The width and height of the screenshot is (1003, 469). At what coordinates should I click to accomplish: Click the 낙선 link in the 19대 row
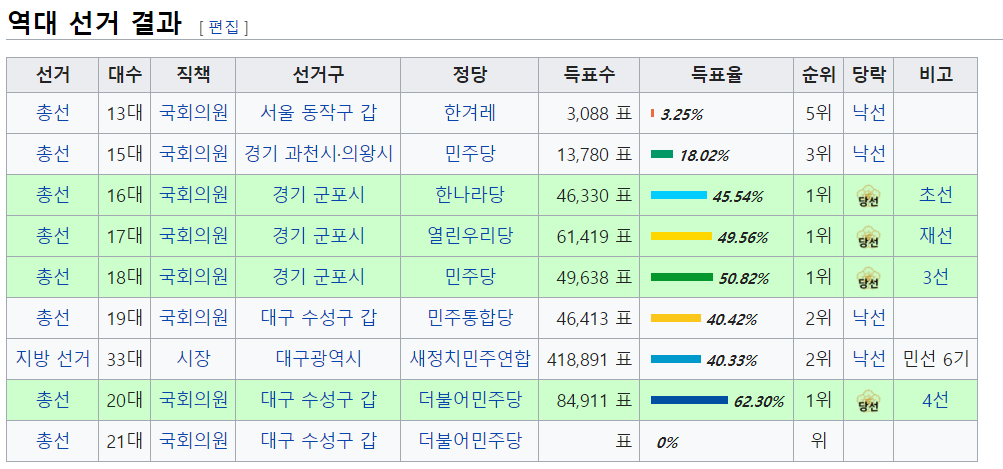click(x=869, y=318)
